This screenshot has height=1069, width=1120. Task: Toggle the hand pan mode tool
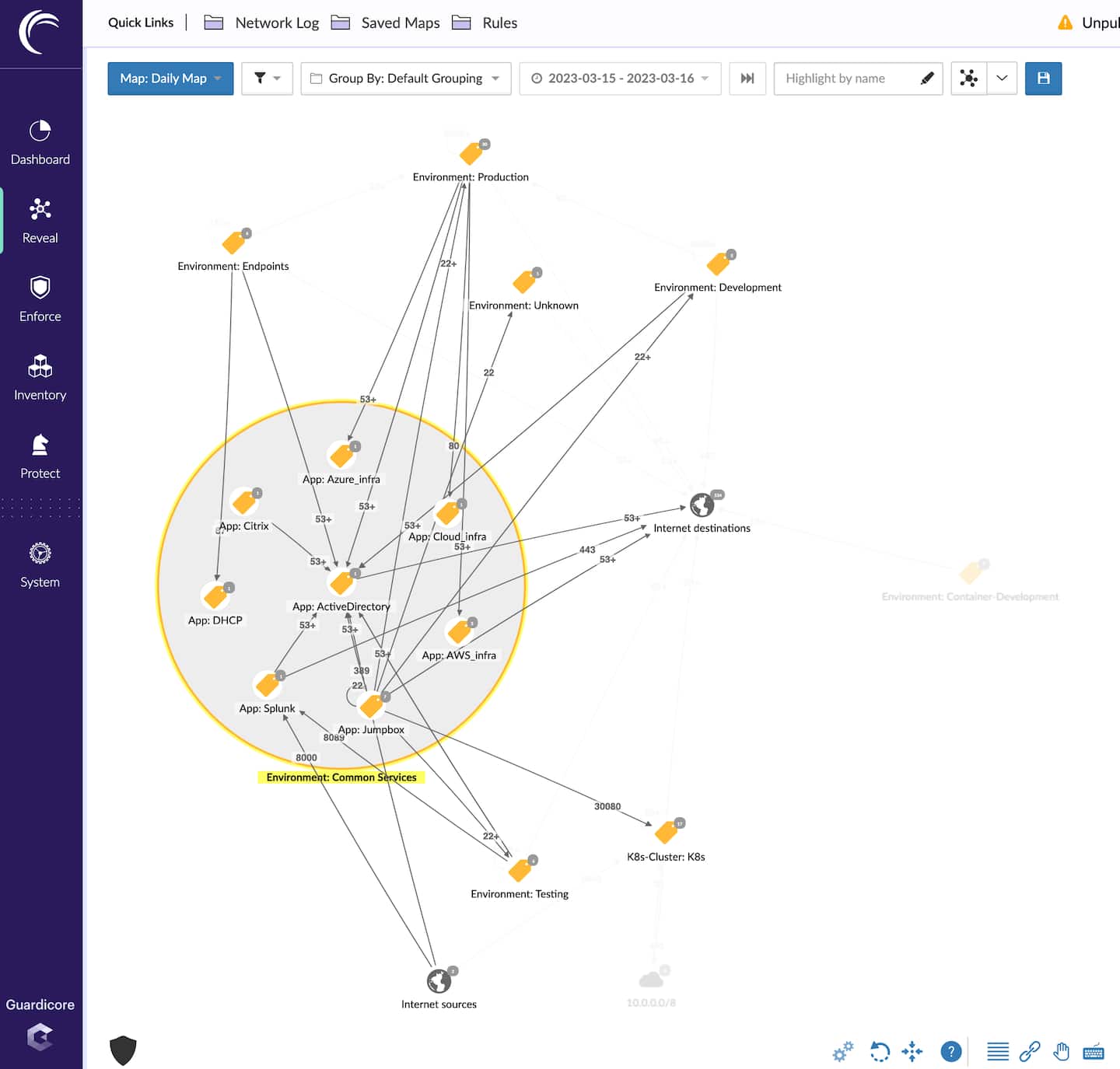[x=1062, y=1052]
